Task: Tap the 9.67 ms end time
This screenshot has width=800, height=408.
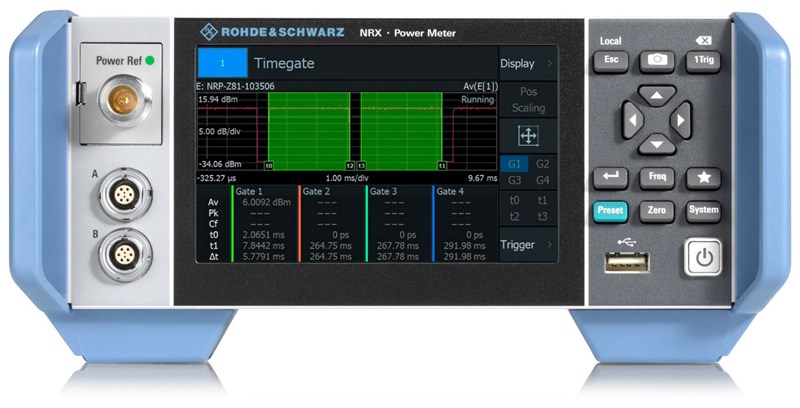Action: tap(483, 178)
